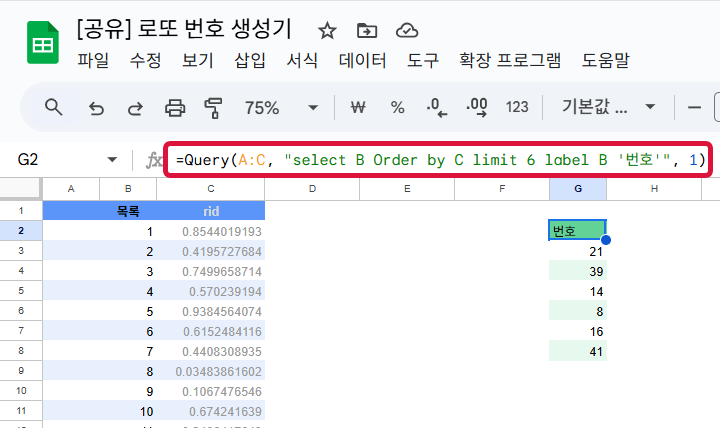Star the document with the star icon

327,29
